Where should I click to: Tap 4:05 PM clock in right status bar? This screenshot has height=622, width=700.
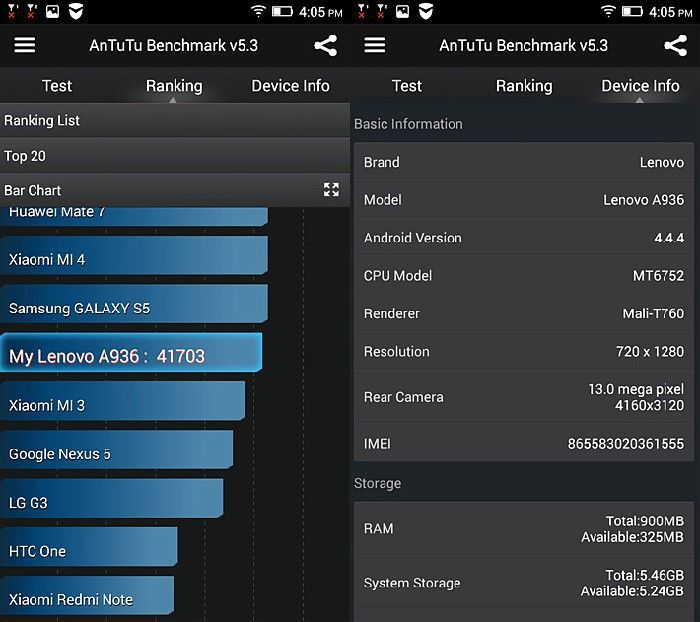pos(671,12)
